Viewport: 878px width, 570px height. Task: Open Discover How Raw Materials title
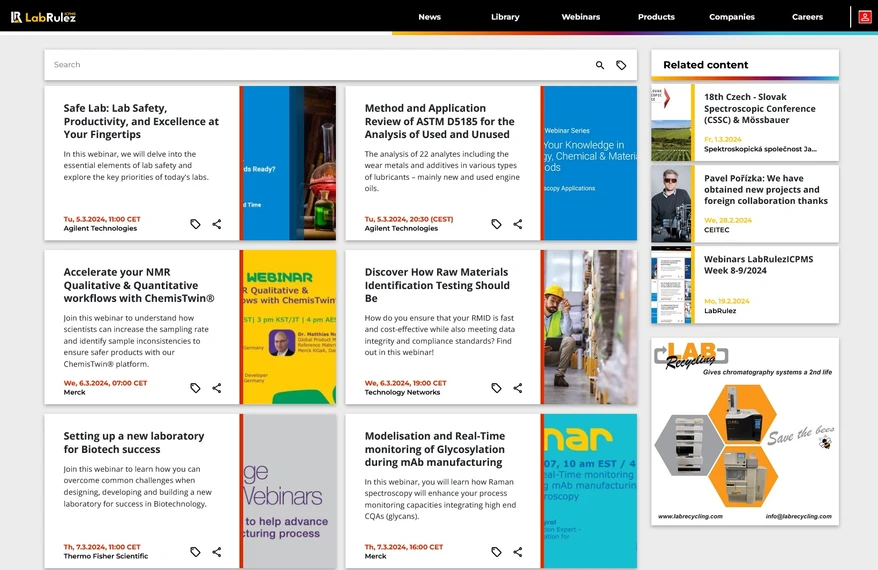point(437,285)
